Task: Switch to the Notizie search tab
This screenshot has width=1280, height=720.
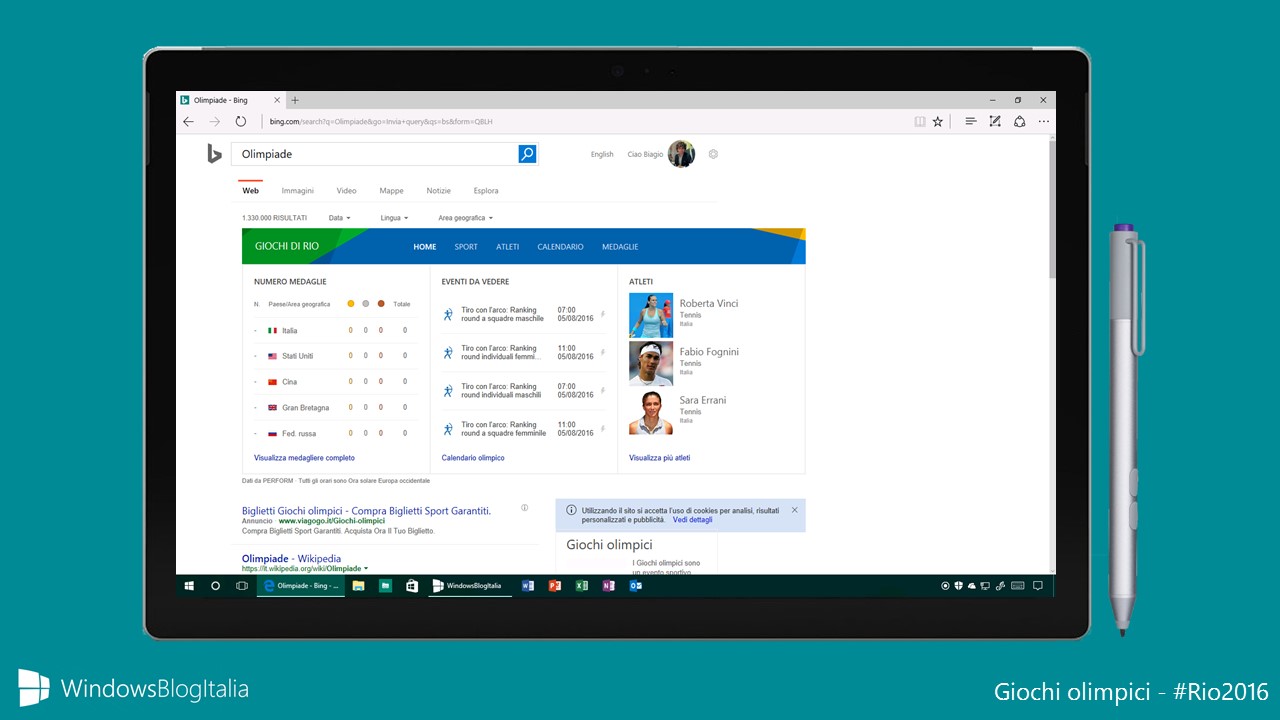Action: (x=438, y=190)
